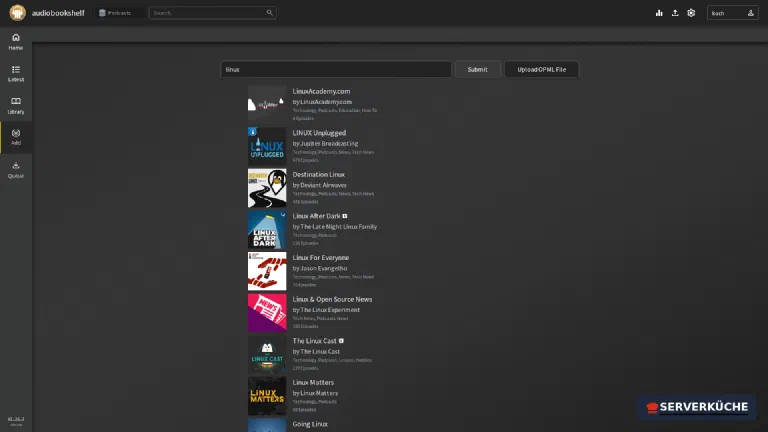The width and height of the screenshot is (768, 432).
Task: Click the audiobookshelf logo icon
Action: click(x=18, y=13)
